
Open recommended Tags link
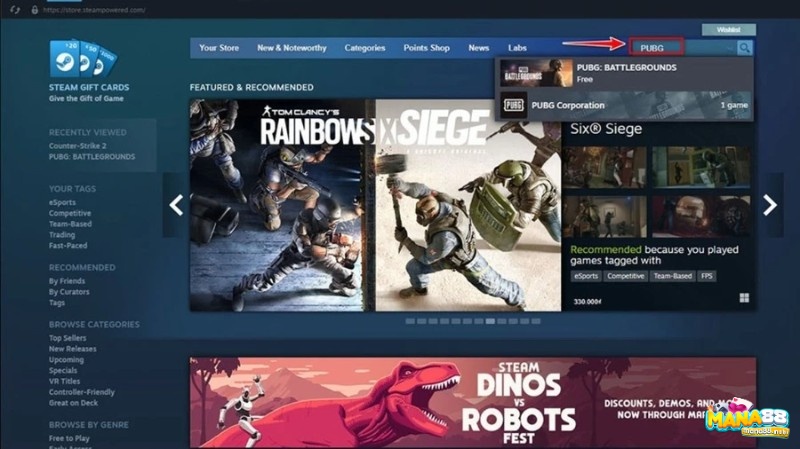57,303
